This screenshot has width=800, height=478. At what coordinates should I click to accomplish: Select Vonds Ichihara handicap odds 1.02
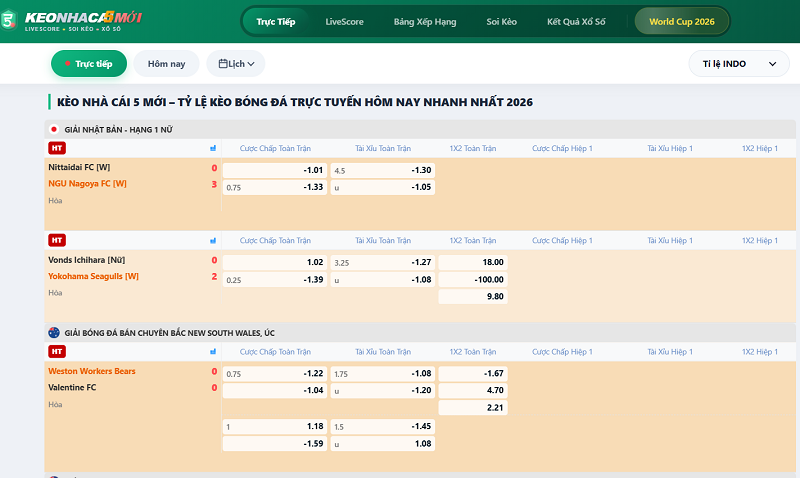tap(275, 262)
